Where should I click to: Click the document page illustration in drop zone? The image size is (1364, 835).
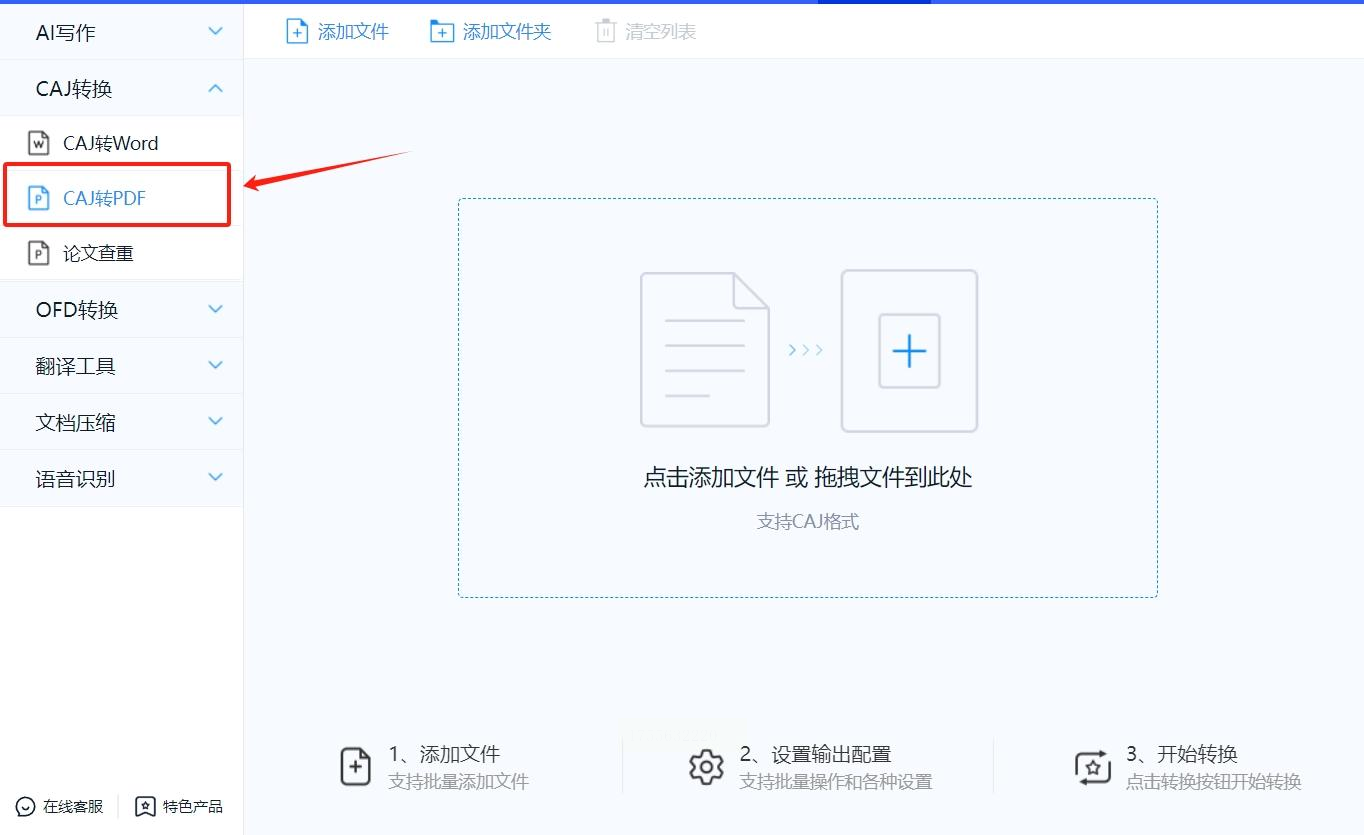705,350
